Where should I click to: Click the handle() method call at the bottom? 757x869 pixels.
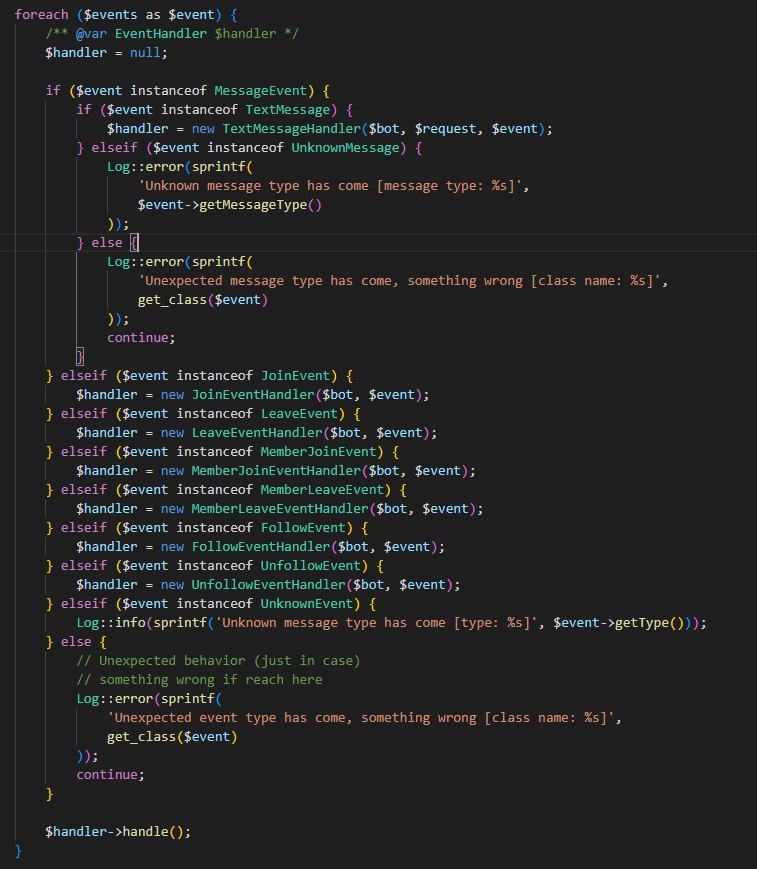pyautogui.click(x=156, y=831)
